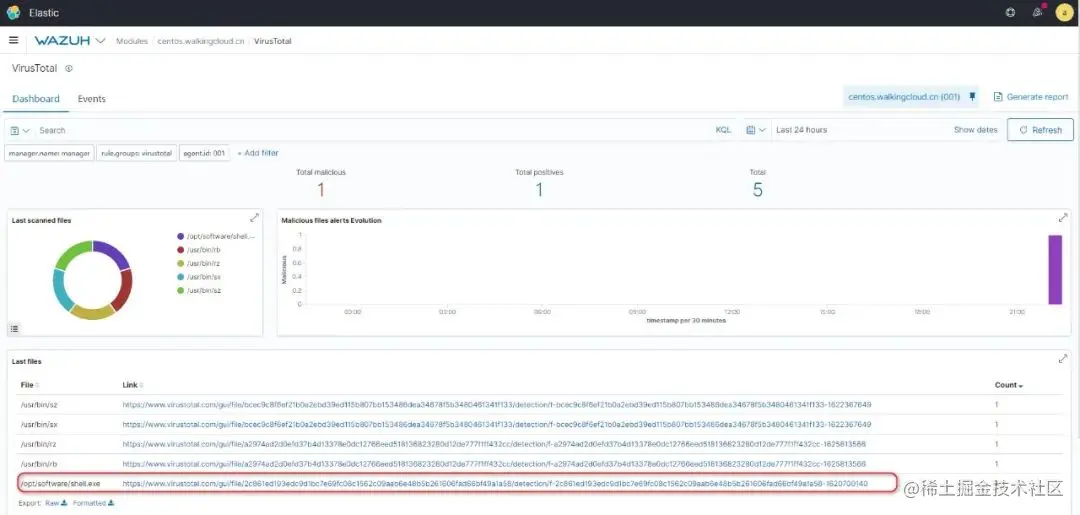Download Raw export
The image size is (1080, 515).
pyautogui.click(x=56, y=503)
